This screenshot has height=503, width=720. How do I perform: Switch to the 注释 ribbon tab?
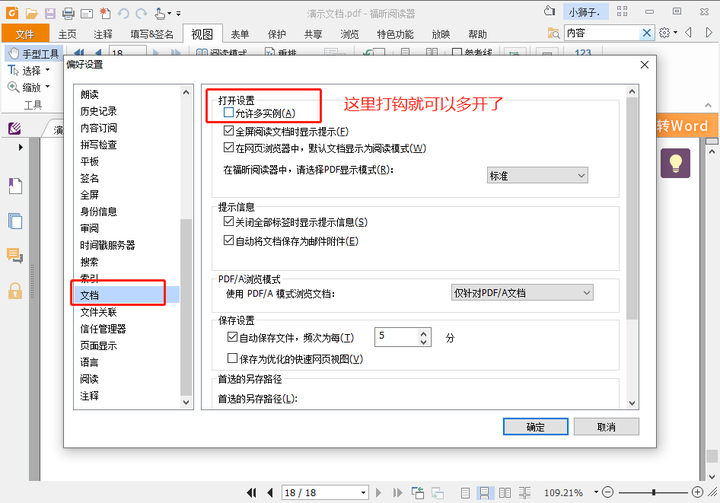[x=103, y=34]
